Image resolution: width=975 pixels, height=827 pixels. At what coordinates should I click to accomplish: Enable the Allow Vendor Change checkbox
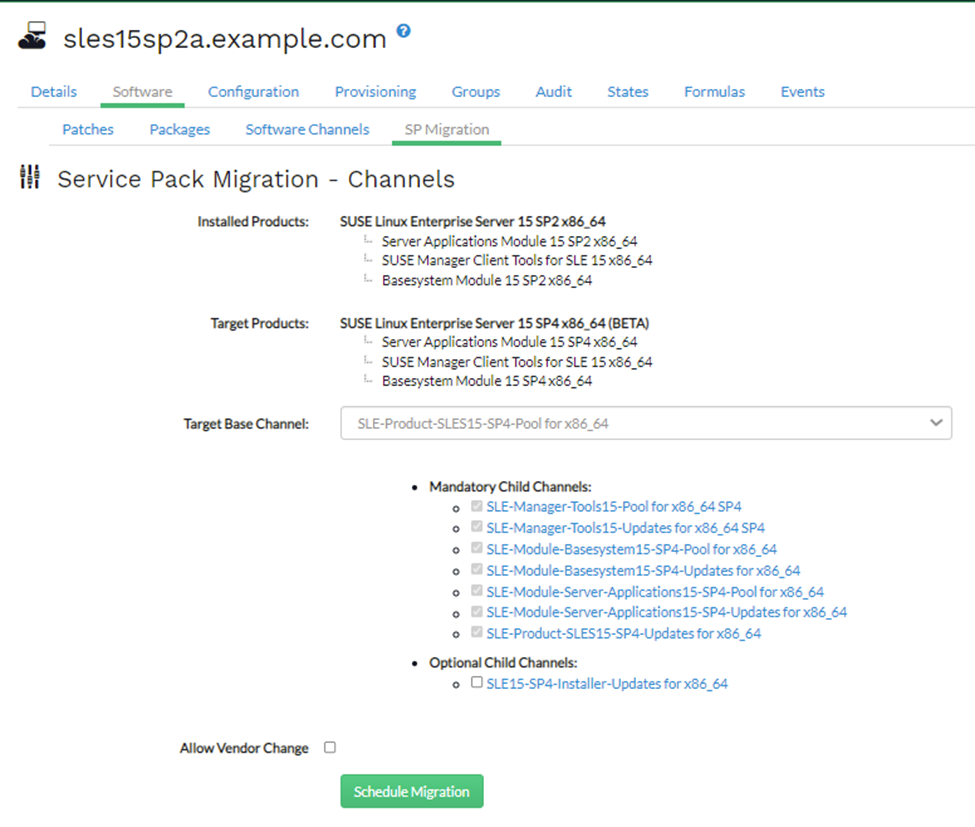click(x=330, y=747)
